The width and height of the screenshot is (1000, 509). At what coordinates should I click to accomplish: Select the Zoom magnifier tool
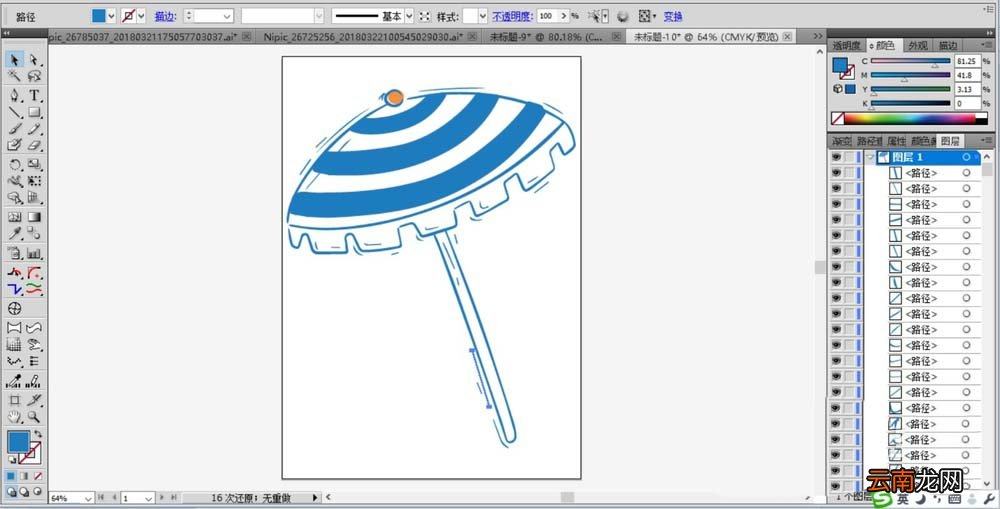(34, 417)
